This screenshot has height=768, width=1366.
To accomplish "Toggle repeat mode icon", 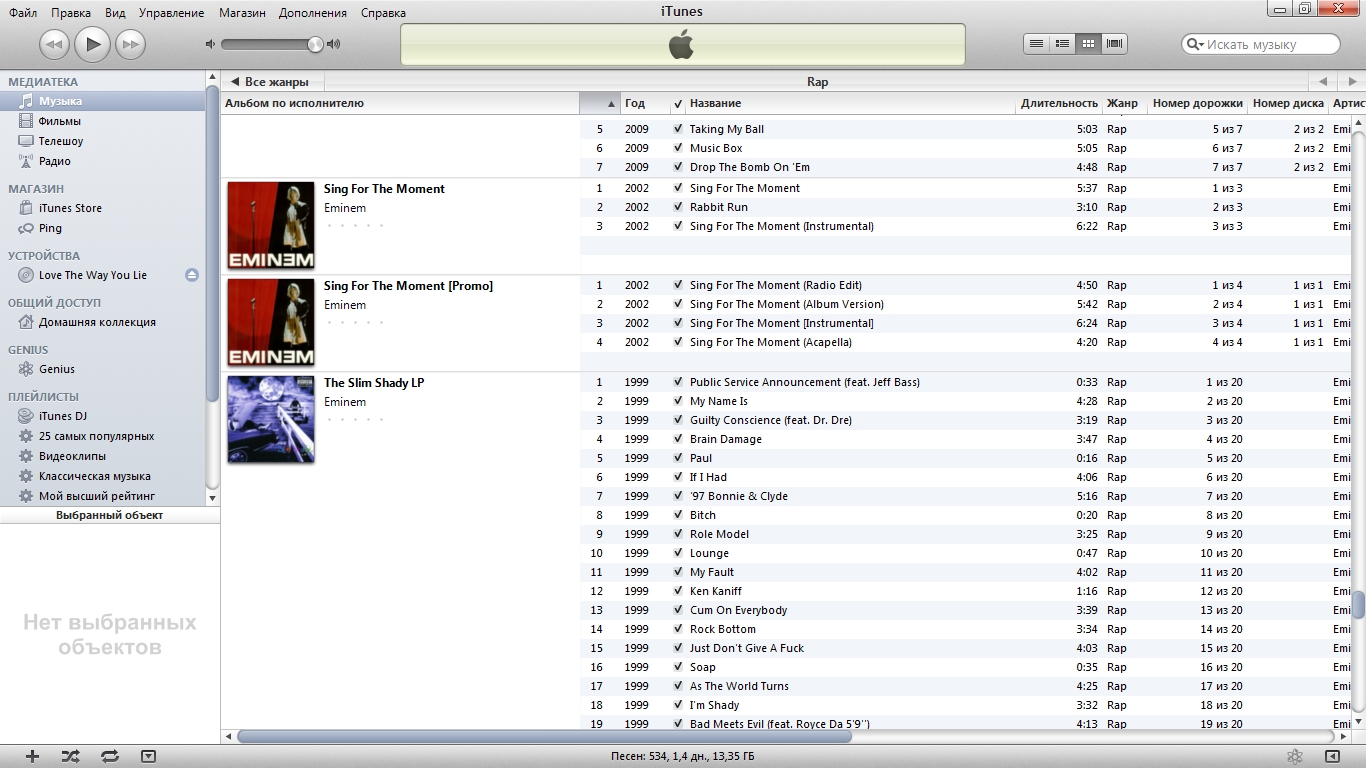I will click(x=110, y=757).
